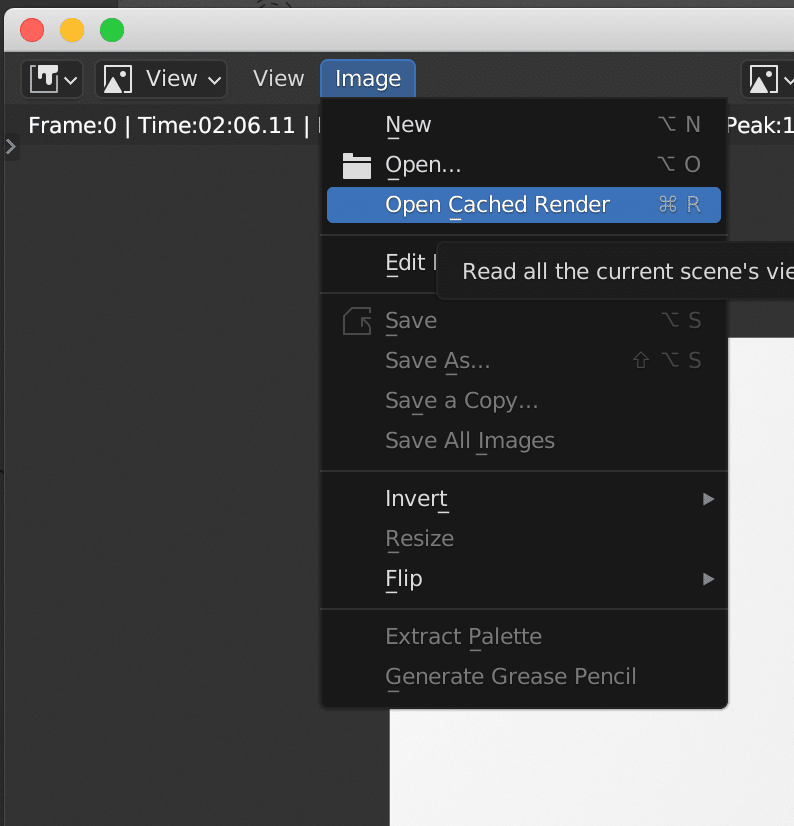Viewport: 794px width, 826px height.
Task: Select Resize menu item
Action: (419, 539)
